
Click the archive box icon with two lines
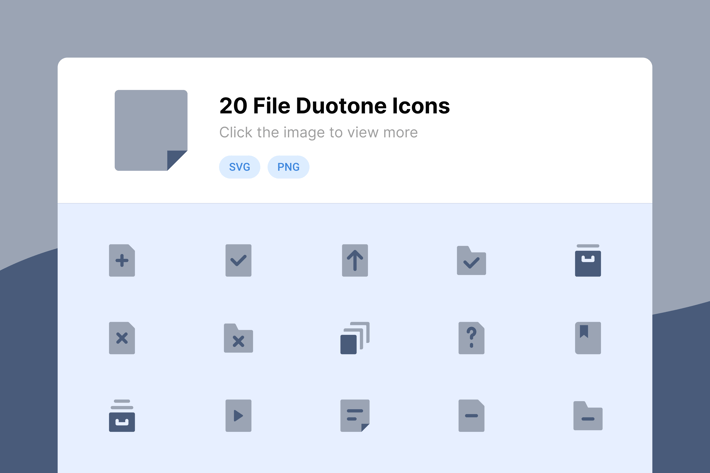pyautogui.click(x=122, y=416)
